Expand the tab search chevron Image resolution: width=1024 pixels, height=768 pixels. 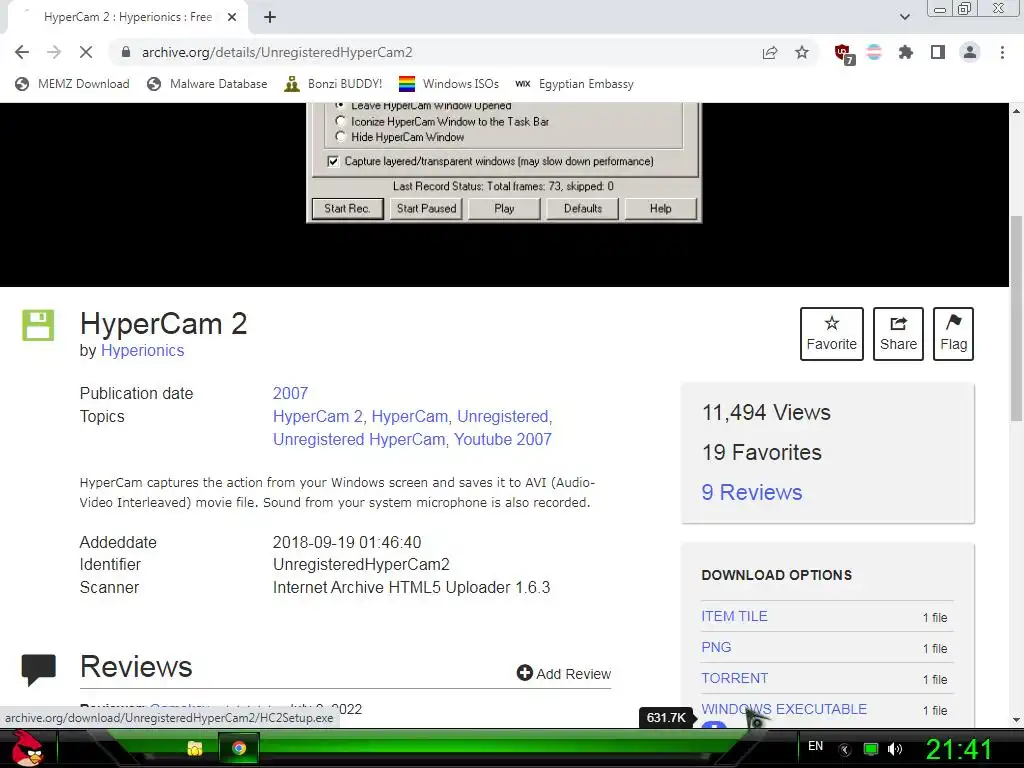point(904,17)
